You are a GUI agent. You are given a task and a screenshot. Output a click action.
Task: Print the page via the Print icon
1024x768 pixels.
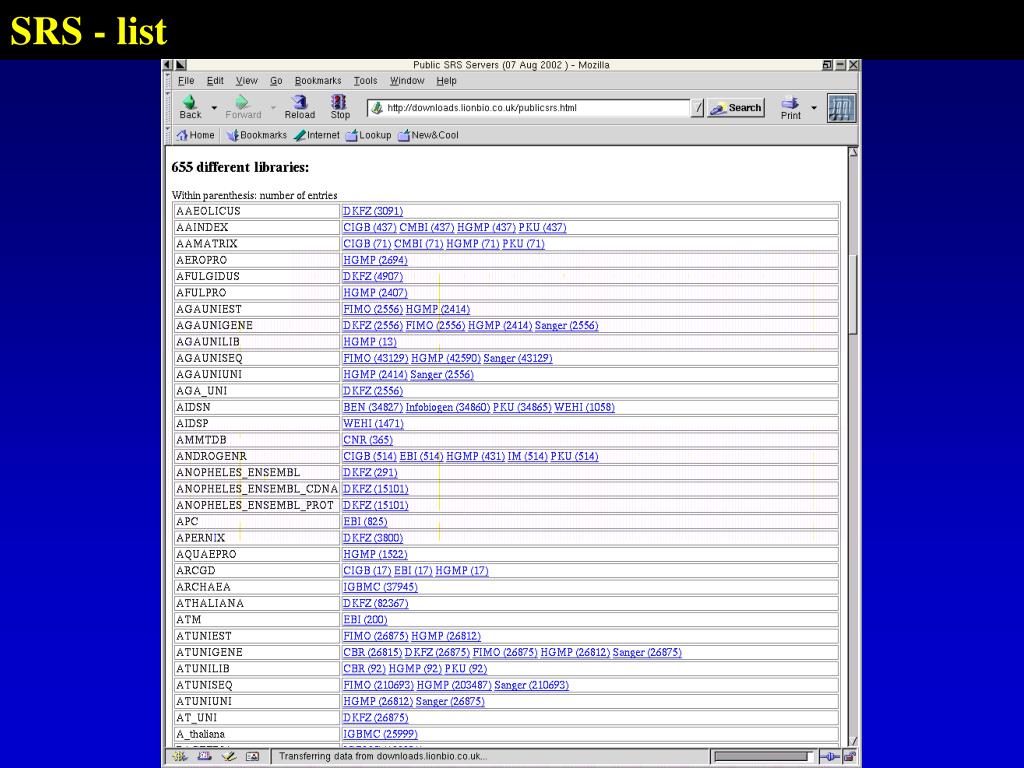pyautogui.click(x=790, y=107)
